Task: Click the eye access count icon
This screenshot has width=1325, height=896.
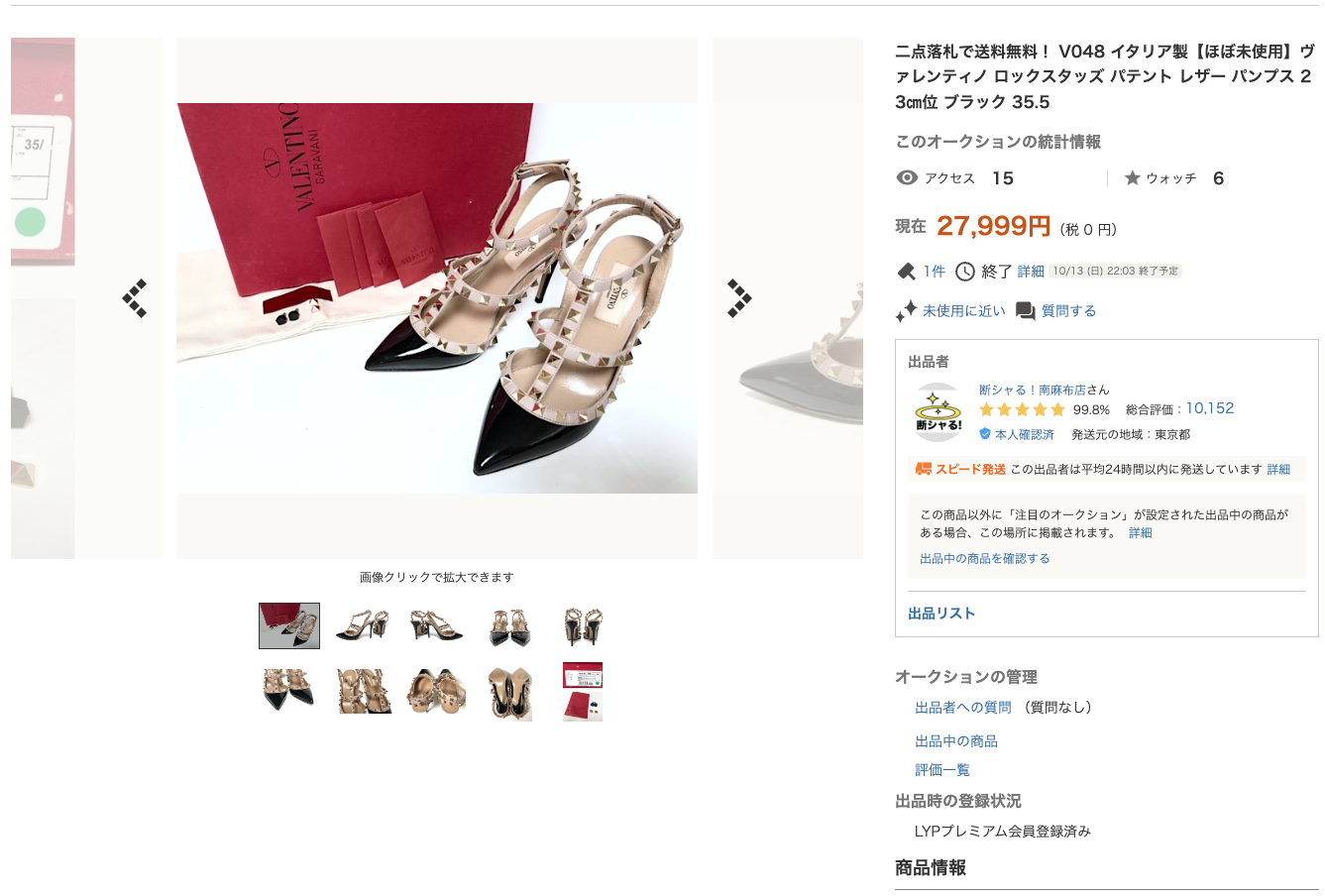Action: point(907,177)
